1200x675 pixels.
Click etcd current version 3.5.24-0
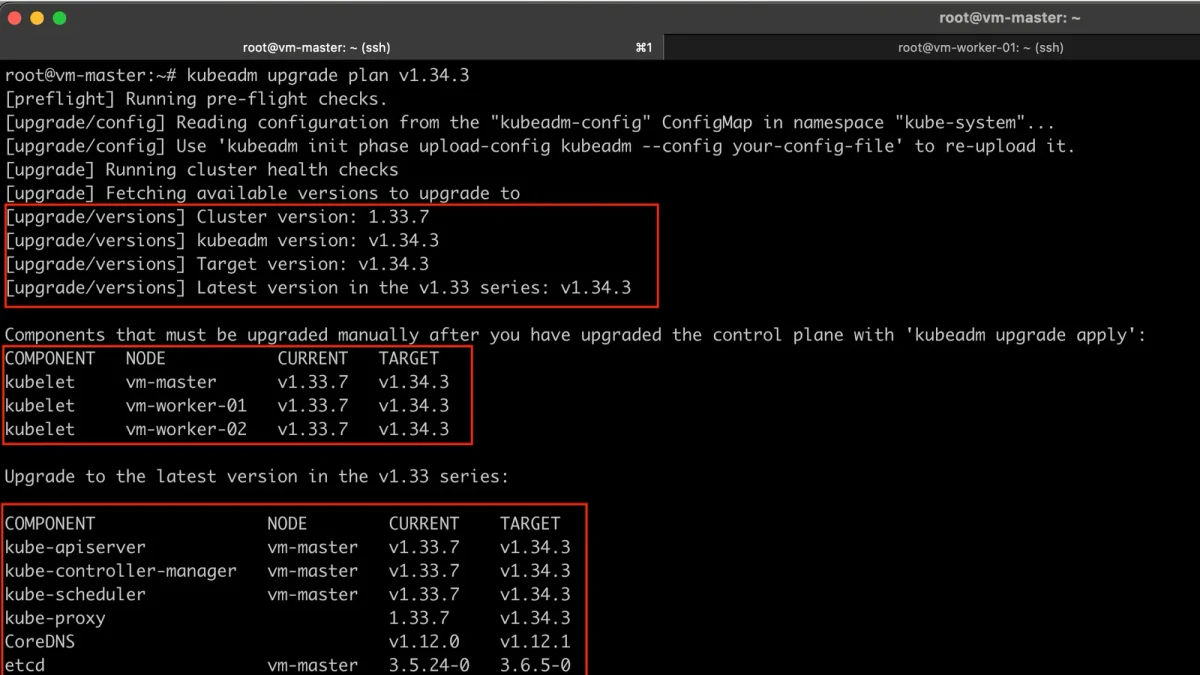tap(429, 665)
